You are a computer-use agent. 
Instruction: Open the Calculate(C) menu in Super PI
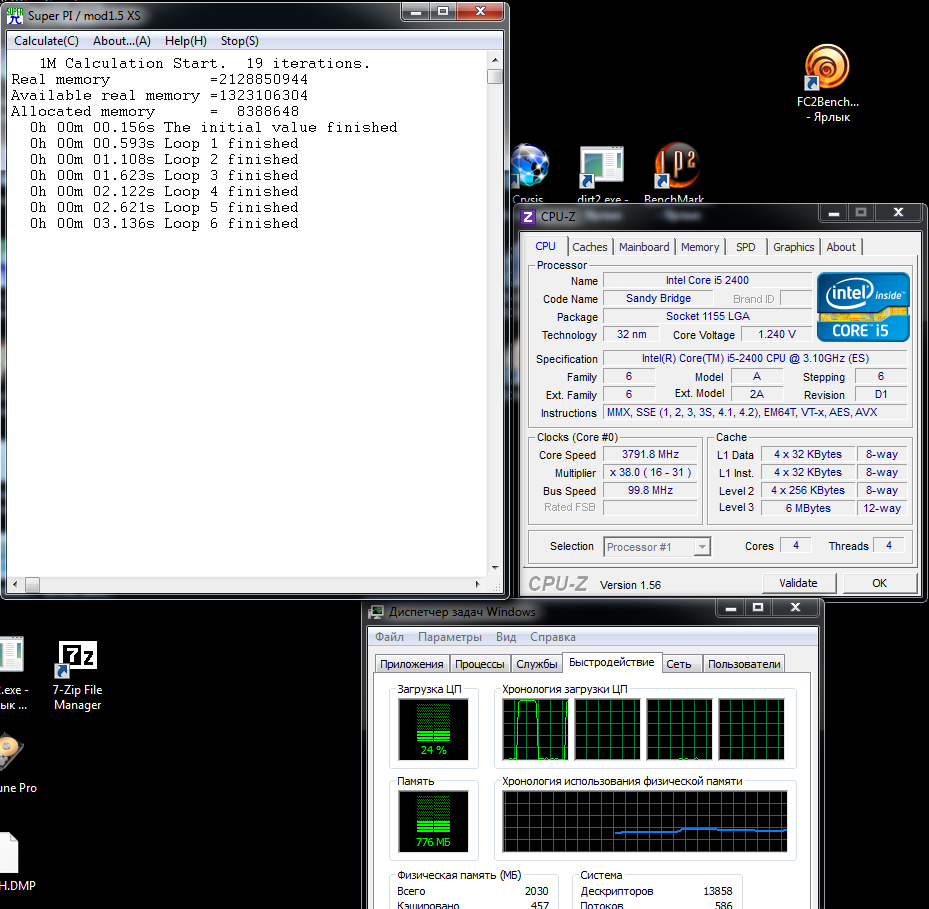click(x=46, y=41)
